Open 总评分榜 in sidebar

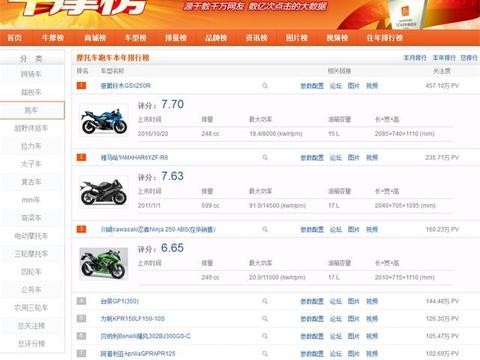coord(31,344)
